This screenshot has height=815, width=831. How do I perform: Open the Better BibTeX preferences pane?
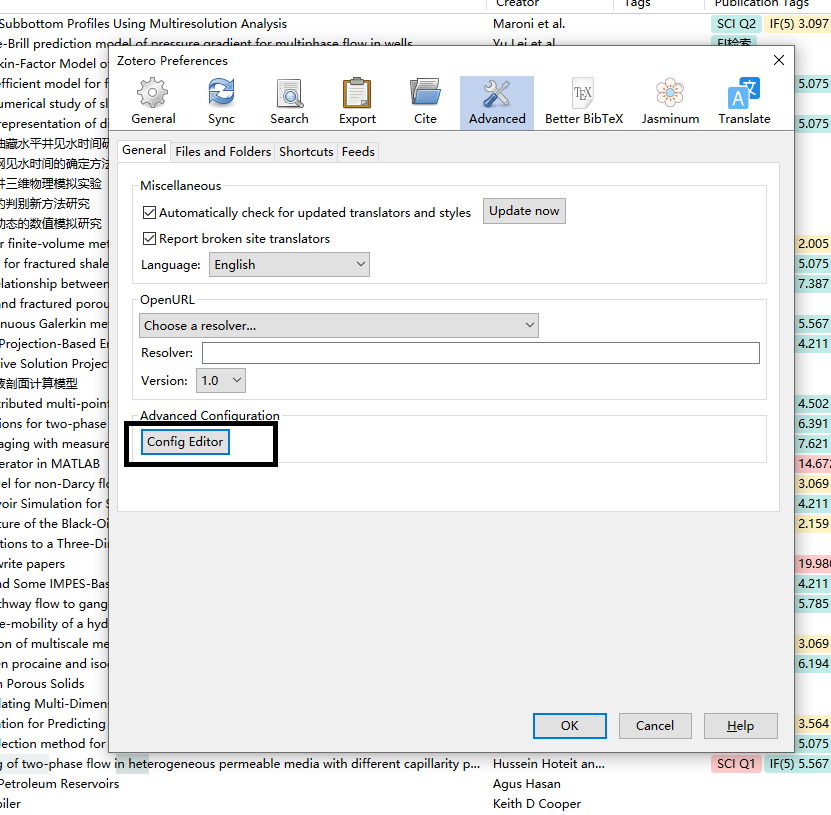click(584, 102)
